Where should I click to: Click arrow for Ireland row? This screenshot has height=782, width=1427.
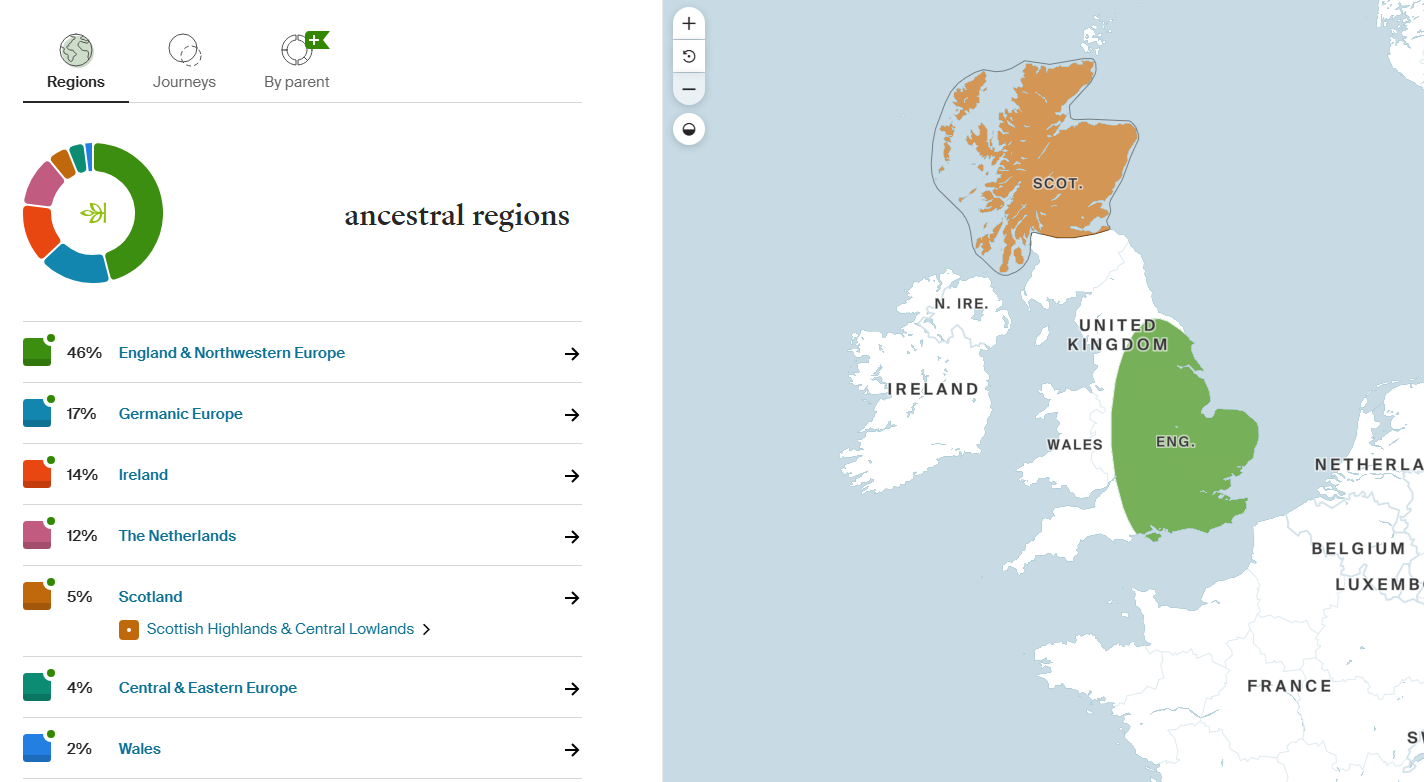pos(572,476)
